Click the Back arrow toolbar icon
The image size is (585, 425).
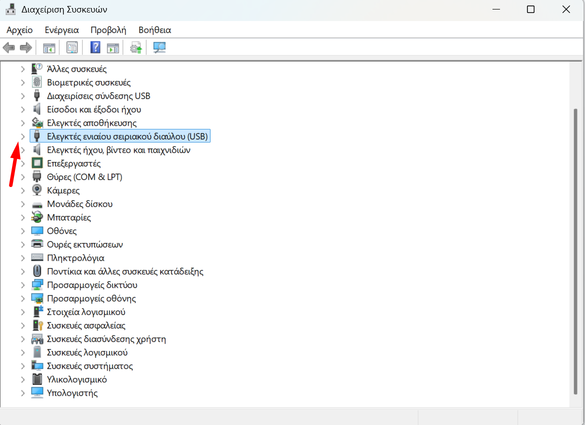(x=9, y=47)
